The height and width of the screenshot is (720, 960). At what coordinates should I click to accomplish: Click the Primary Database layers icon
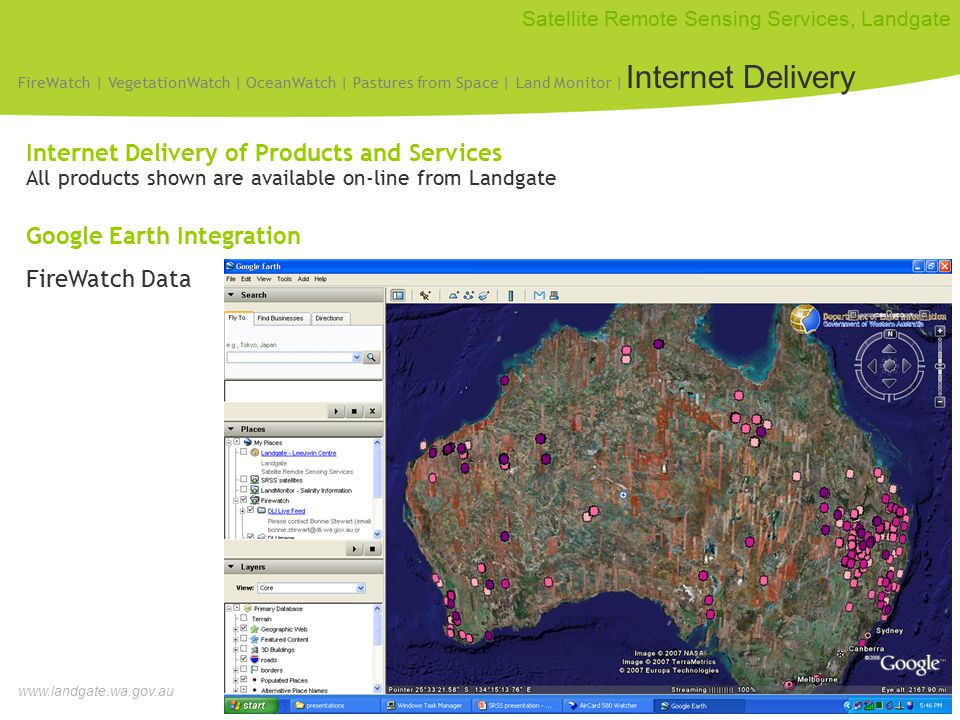coord(248,609)
